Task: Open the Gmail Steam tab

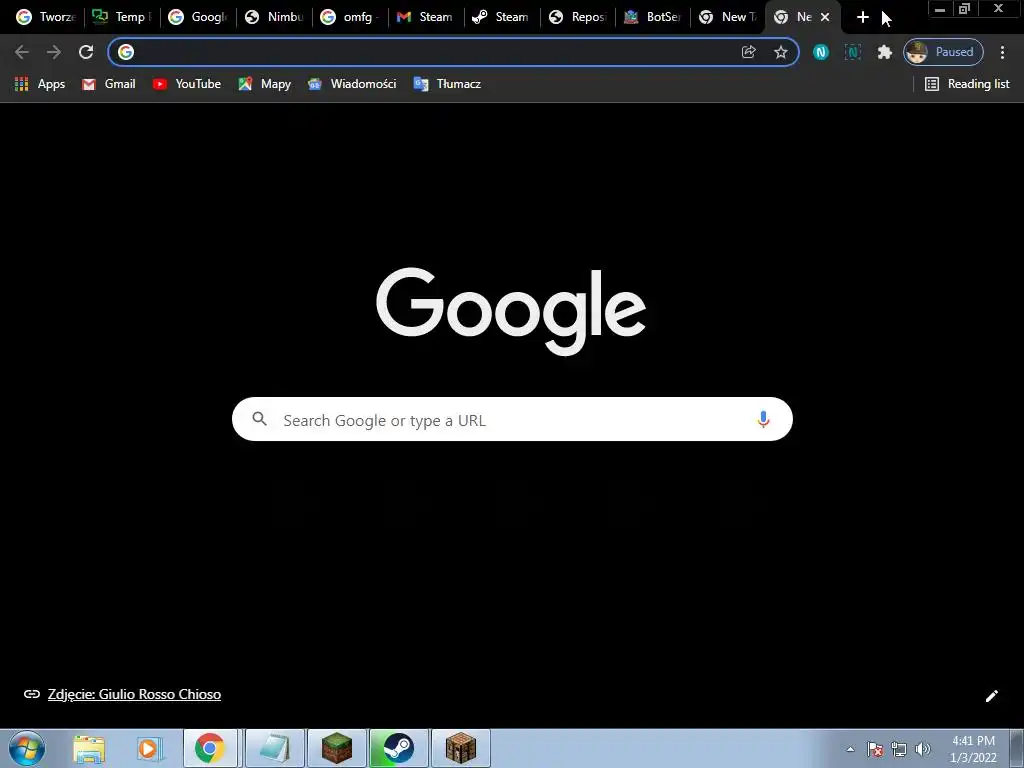Action: coord(425,17)
